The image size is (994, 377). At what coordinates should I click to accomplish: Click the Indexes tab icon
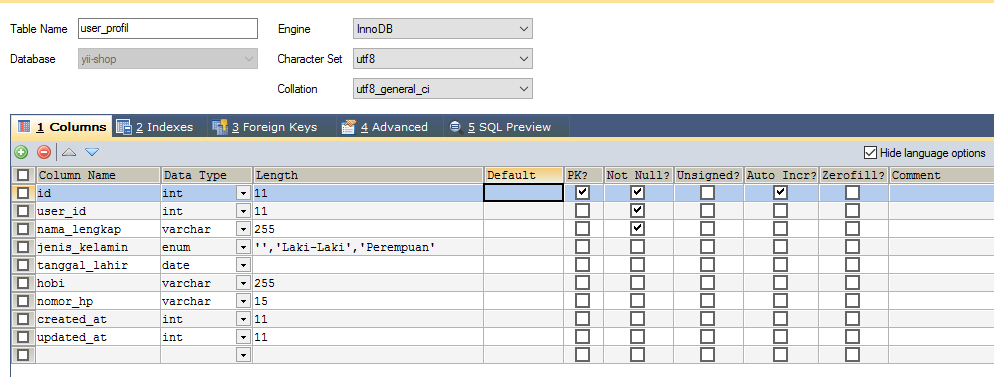coord(124,127)
